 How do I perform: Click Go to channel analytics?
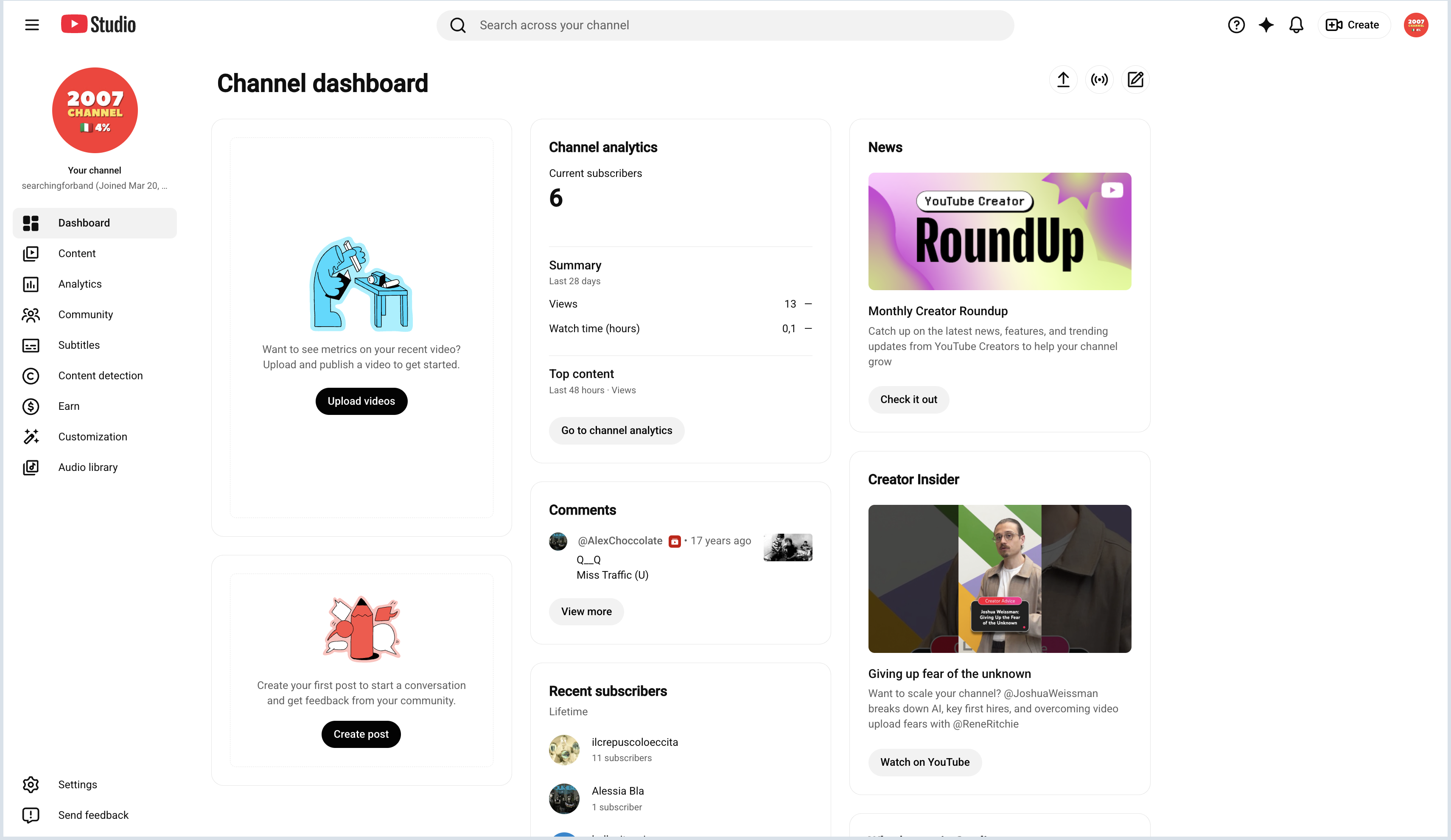pyautogui.click(x=616, y=430)
